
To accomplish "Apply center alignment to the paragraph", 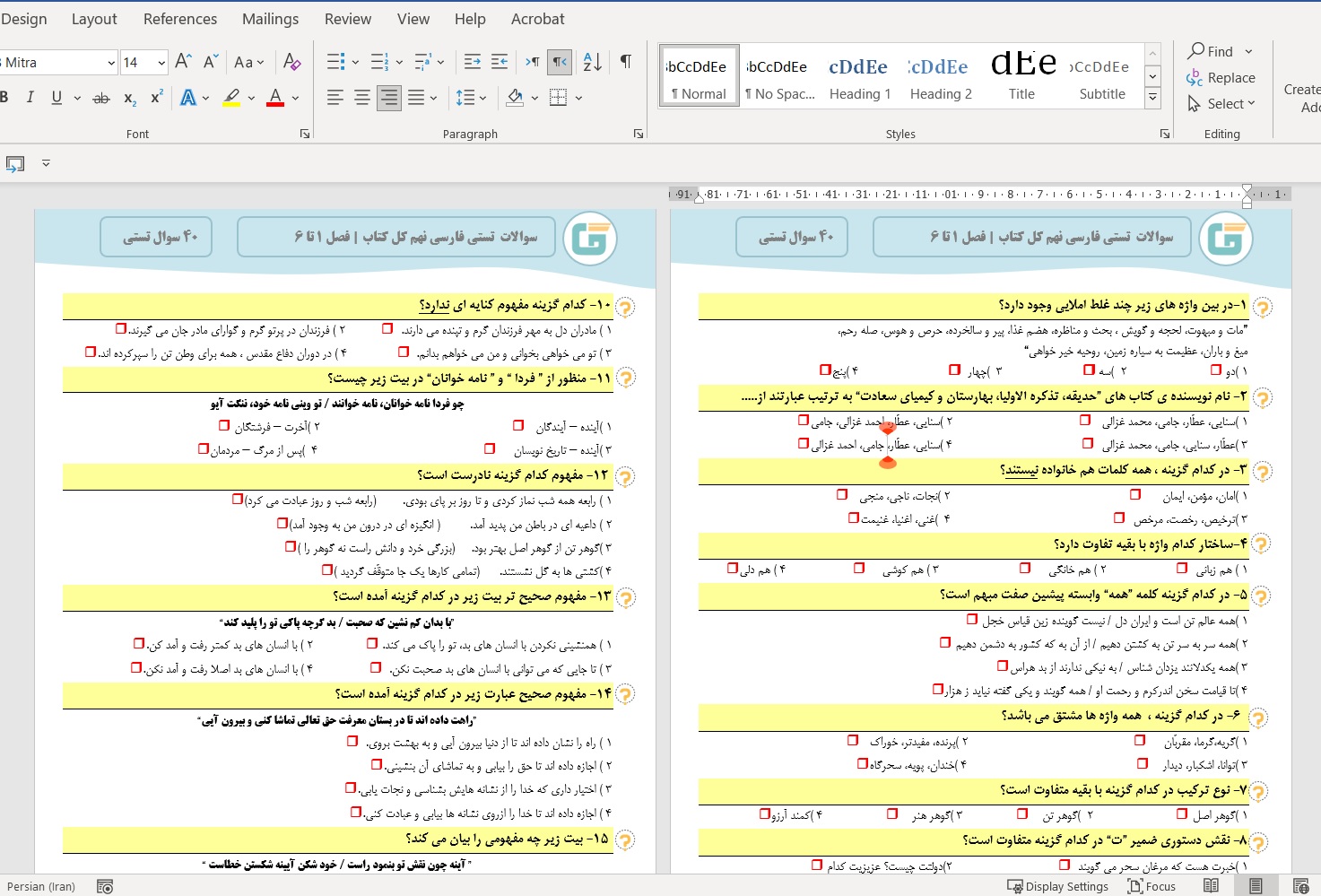I will point(362,97).
